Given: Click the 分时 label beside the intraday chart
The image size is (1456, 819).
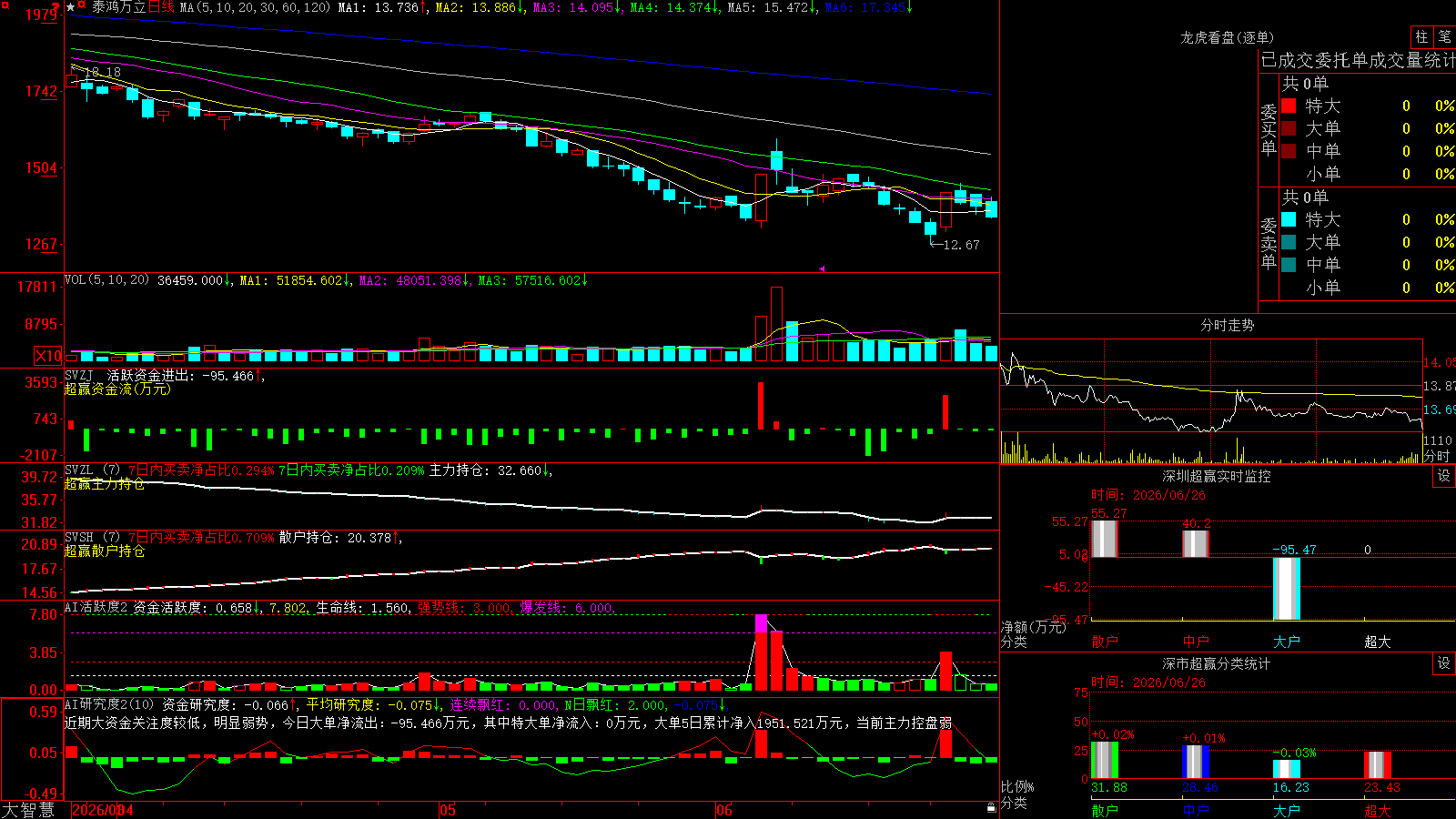Looking at the screenshot, I should (1437, 456).
